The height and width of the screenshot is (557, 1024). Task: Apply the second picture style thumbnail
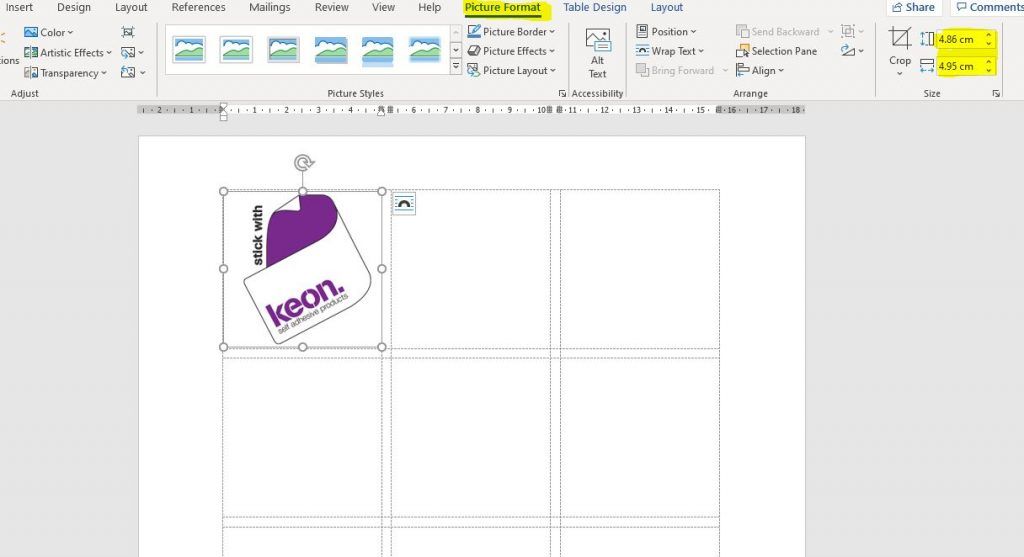[236, 50]
